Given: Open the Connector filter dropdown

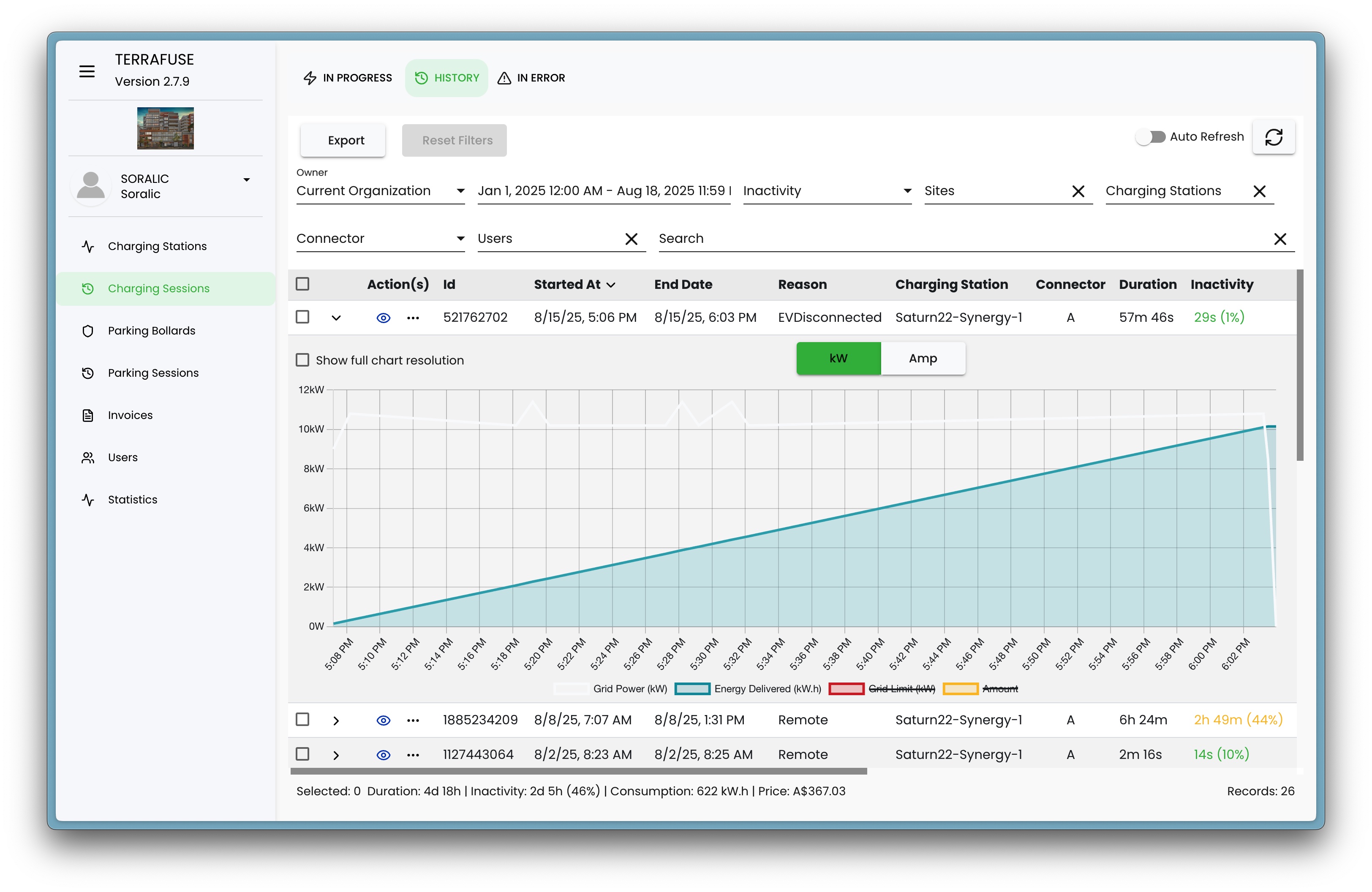Looking at the screenshot, I should tap(380, 239).
